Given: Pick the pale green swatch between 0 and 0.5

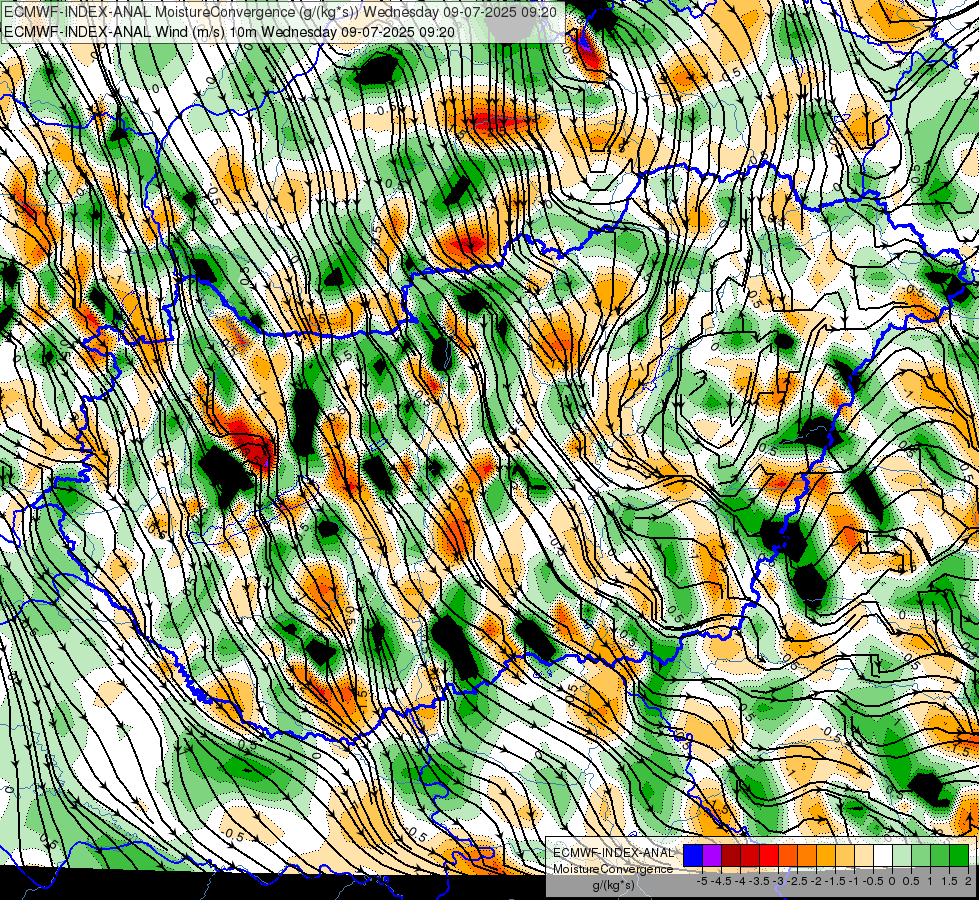Looking at the screenshot, I should pyautogui.click(x=902, y=856).
